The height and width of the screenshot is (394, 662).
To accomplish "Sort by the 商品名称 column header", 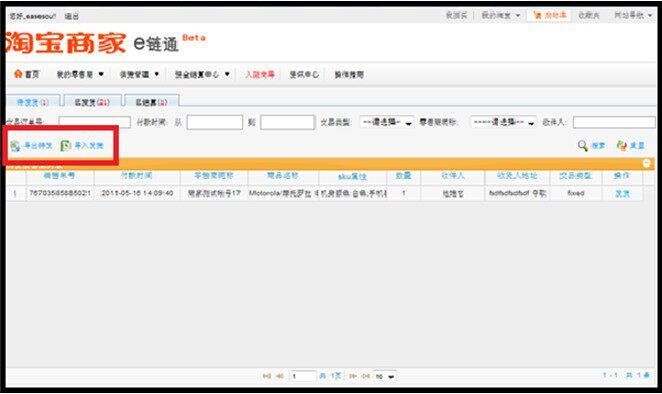I will tap(282, 175).
